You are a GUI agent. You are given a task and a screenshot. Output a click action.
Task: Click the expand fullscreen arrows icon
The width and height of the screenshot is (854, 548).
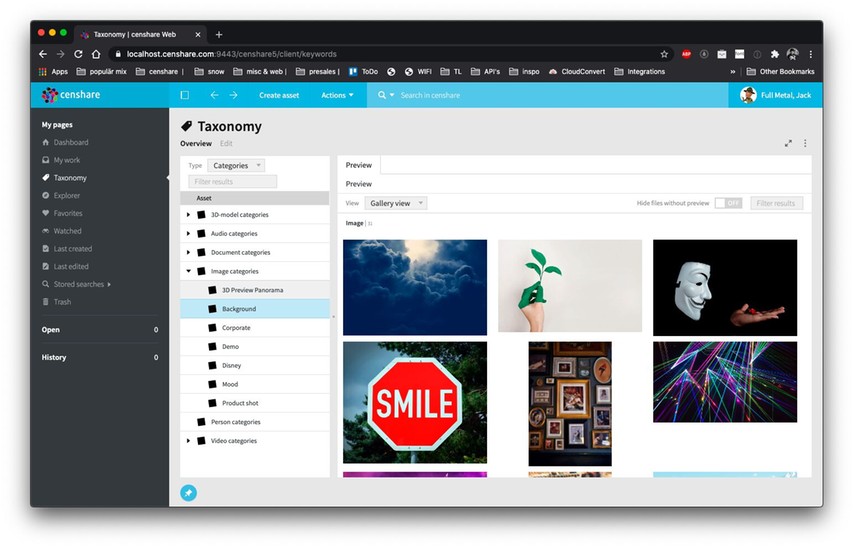tap(788, 143)
